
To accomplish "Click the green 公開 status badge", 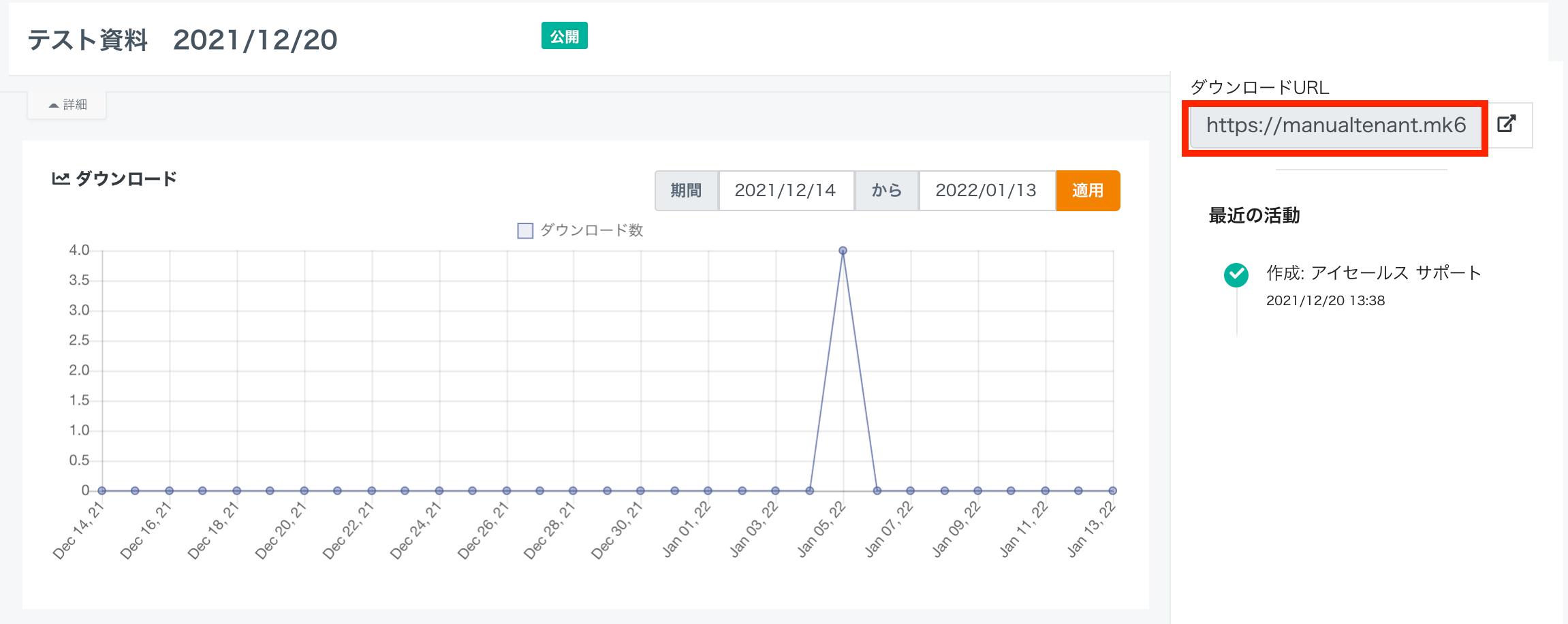I will coord(564,36).
